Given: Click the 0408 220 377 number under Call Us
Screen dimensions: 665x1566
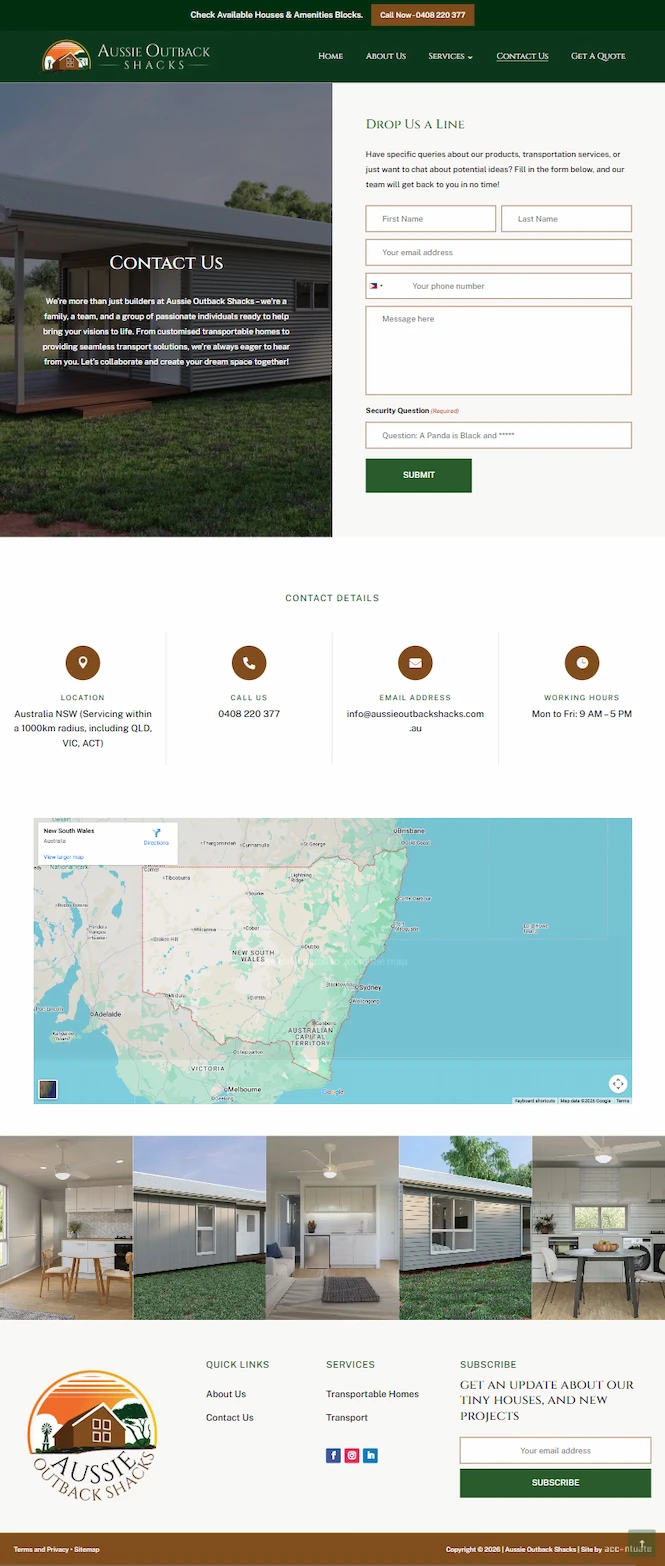Looking at the screenshot, I should pyautogui.click(x=249, y=714).
